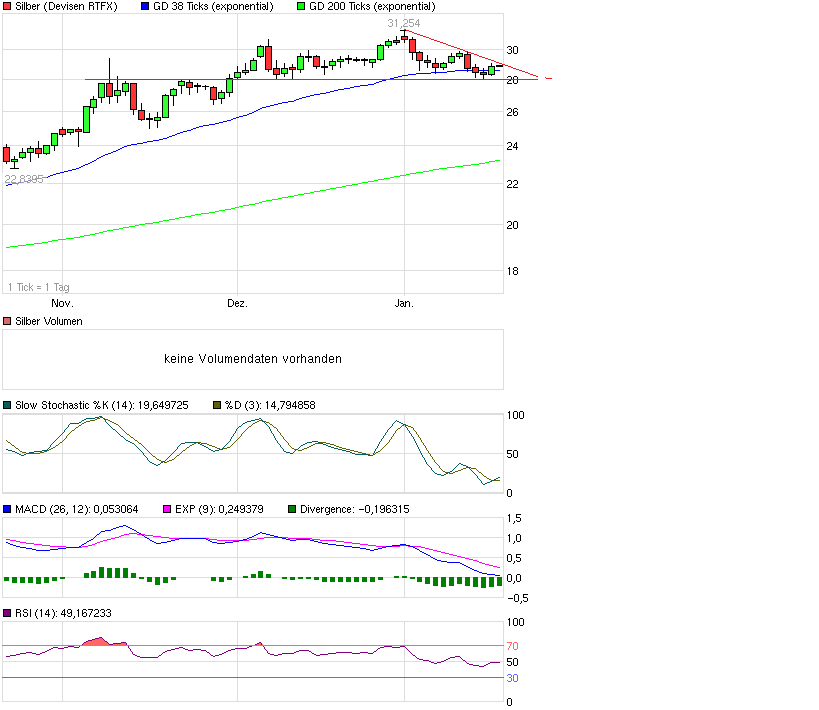This screenshot has height=710, width=819.
Task: Click price axis label 30
Action: pos(512,50)
